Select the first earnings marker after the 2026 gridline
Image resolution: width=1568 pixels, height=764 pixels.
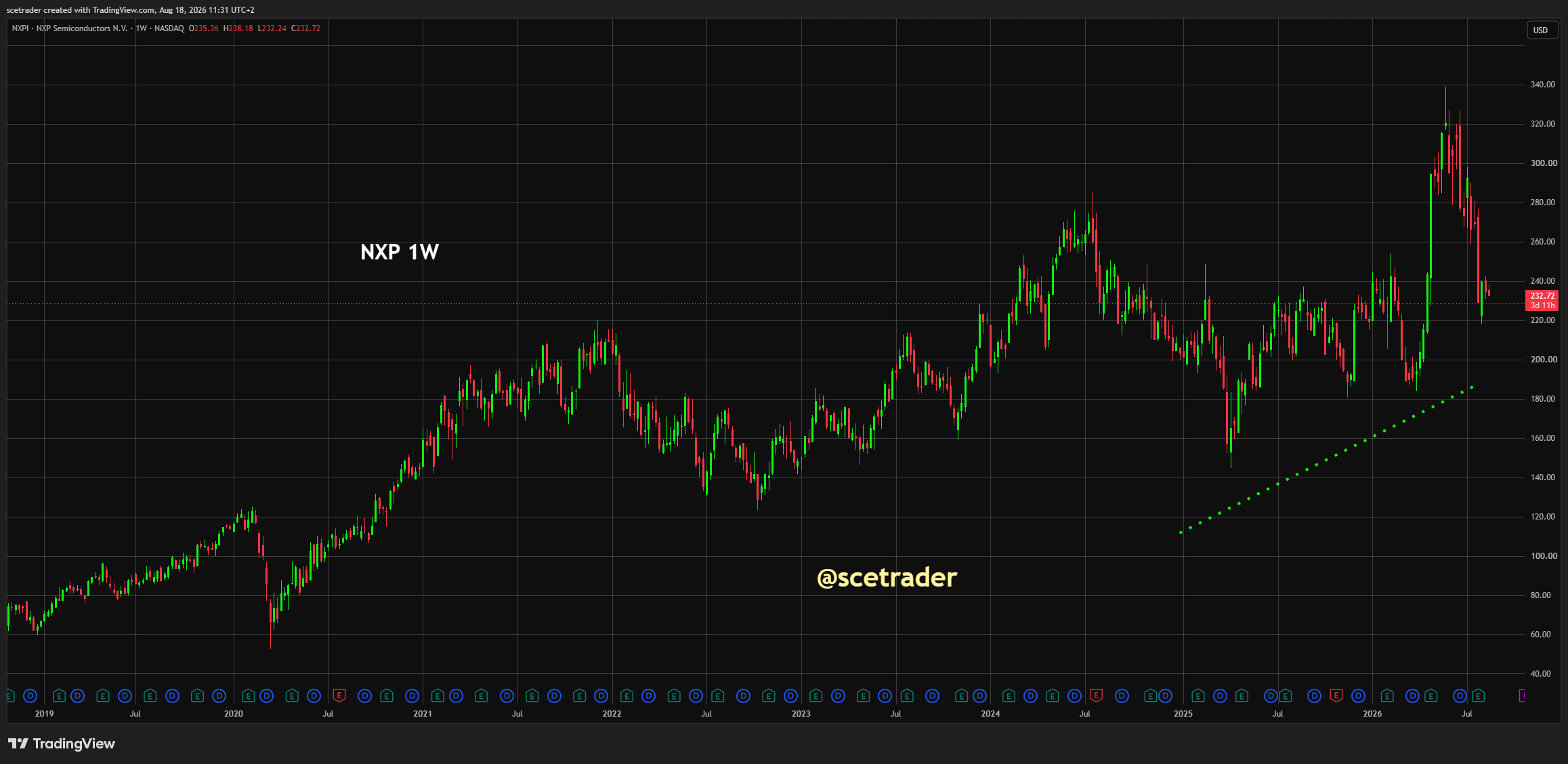(x=1387, y=695)
